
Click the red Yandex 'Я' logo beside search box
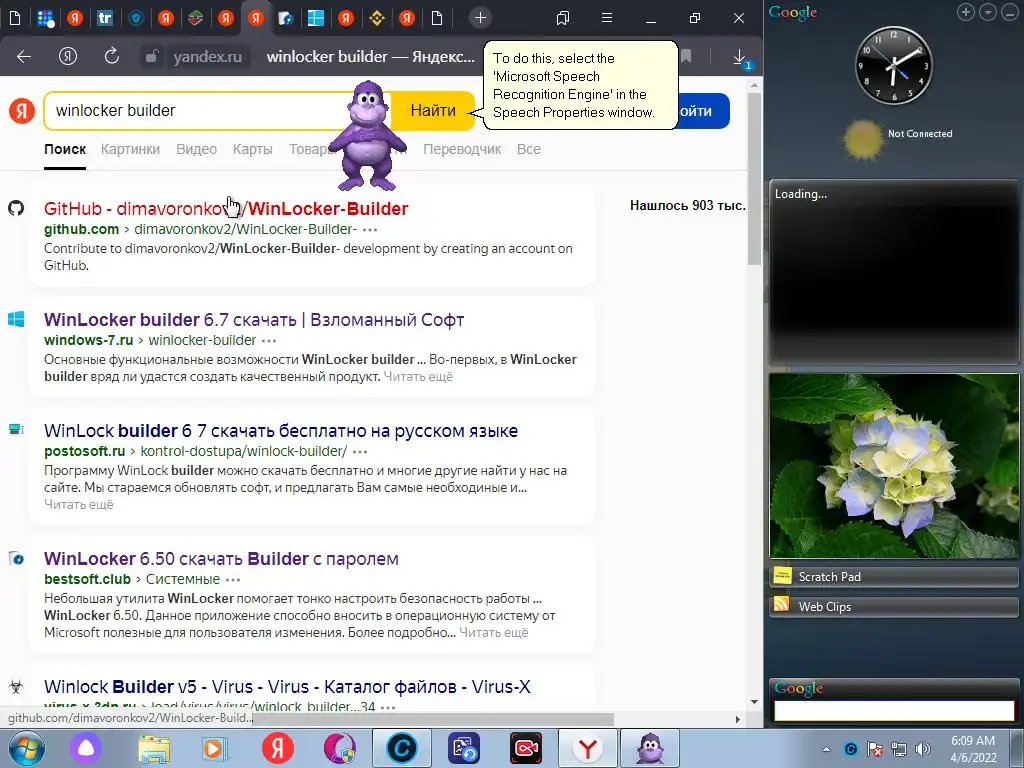[22, 110]
